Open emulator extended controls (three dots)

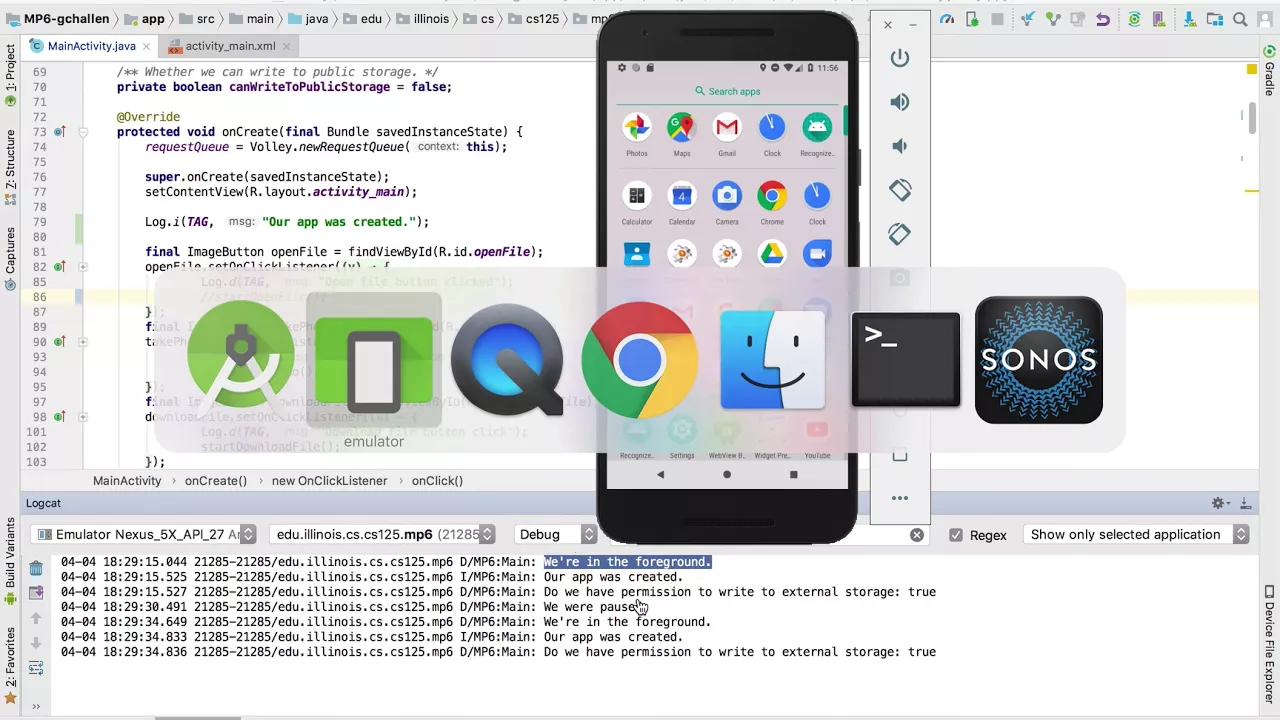[900, 498]
